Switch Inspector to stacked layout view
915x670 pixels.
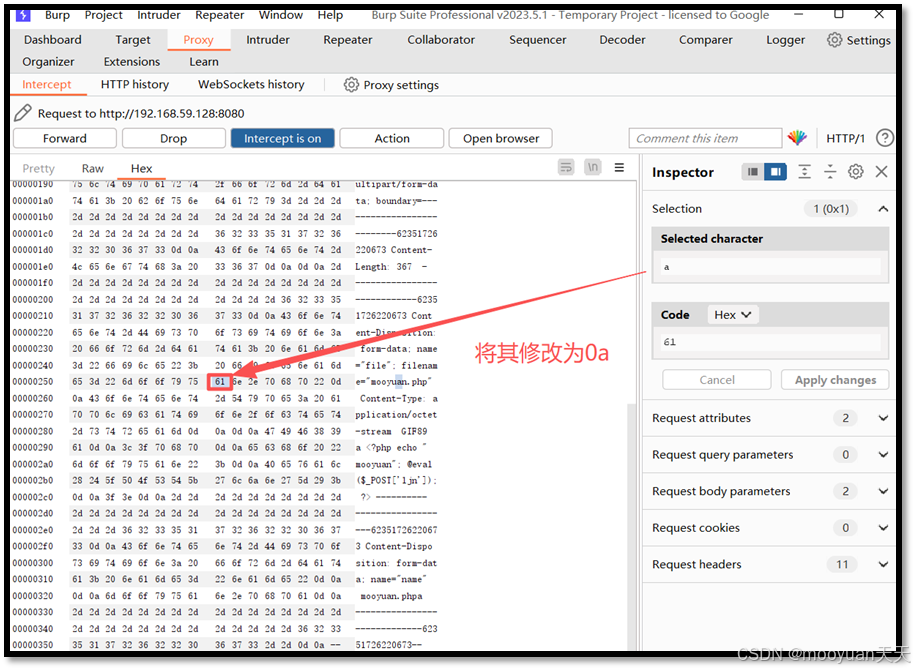pyautogui.click(x=753, y=172)
